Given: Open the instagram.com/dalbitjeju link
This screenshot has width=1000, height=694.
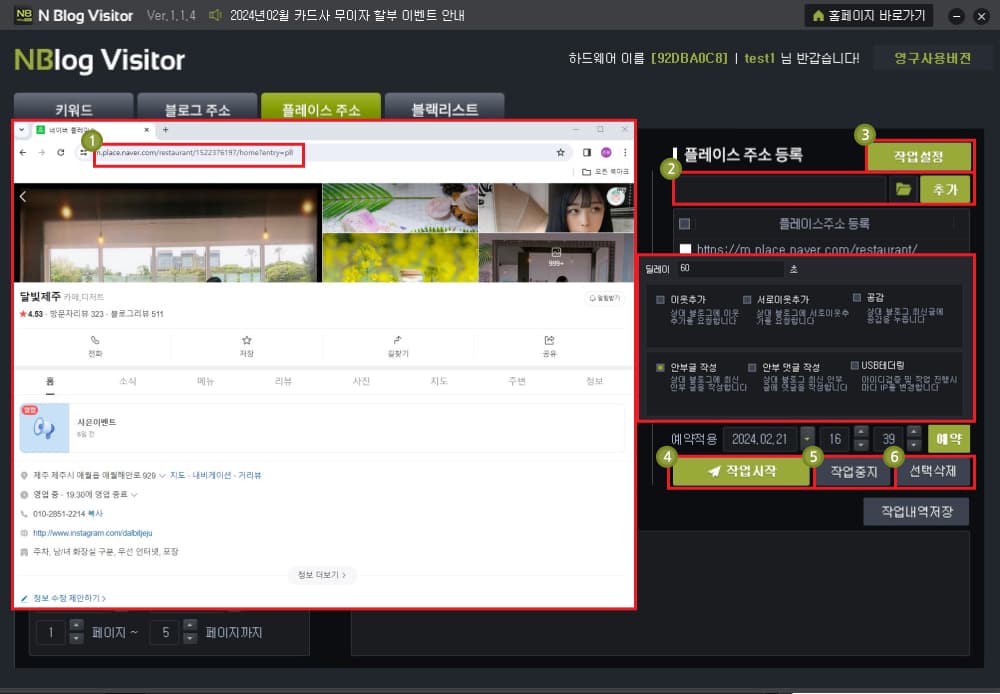Looking at the screenshot, I should pos(92,533).
